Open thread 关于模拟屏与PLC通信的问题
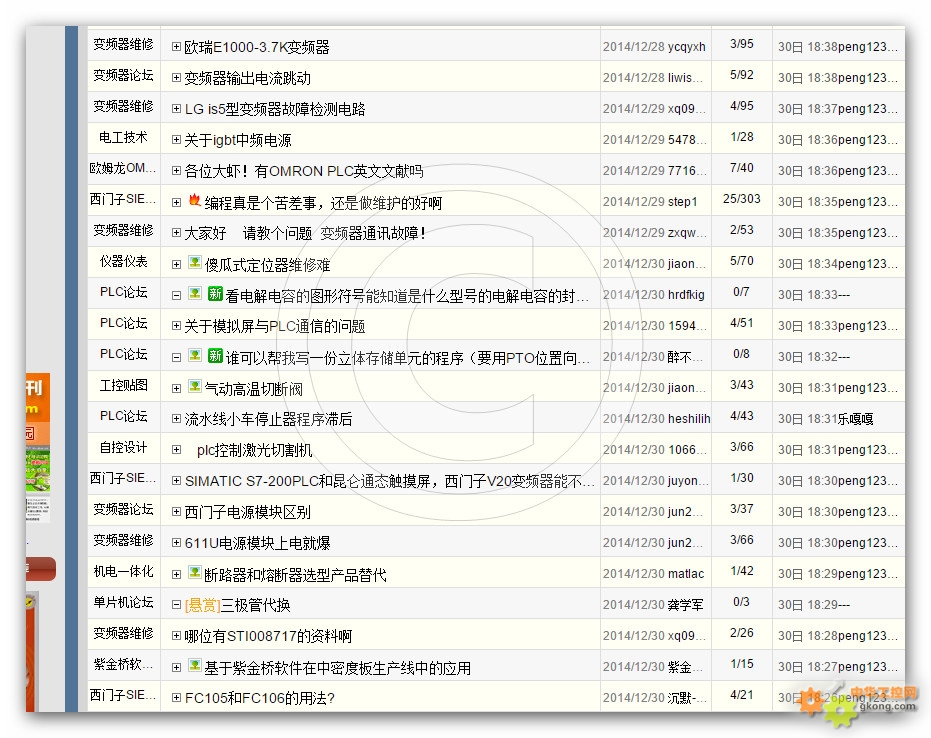Screen dimensions: 931x738 [275, 326]
